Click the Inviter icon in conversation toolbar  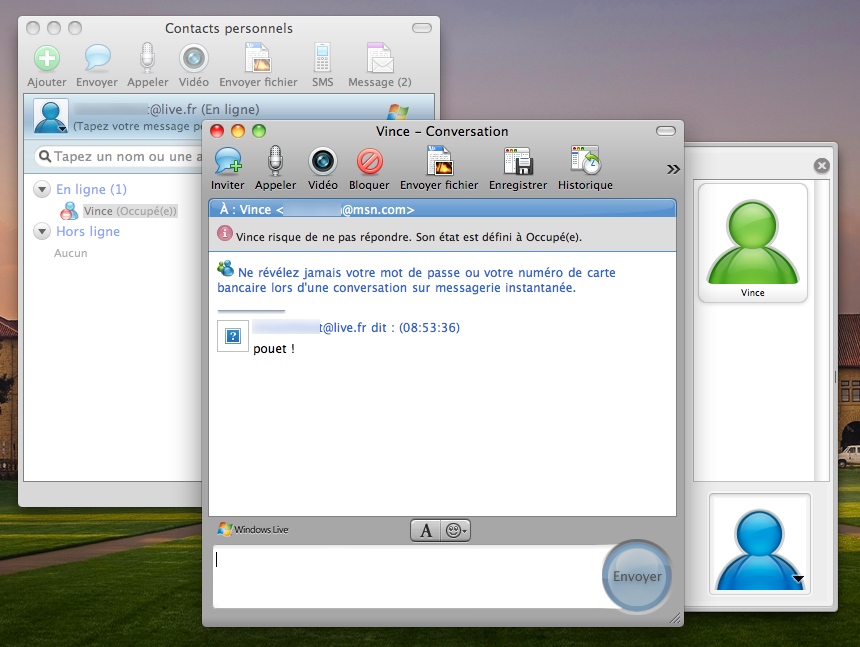[228, 162]
